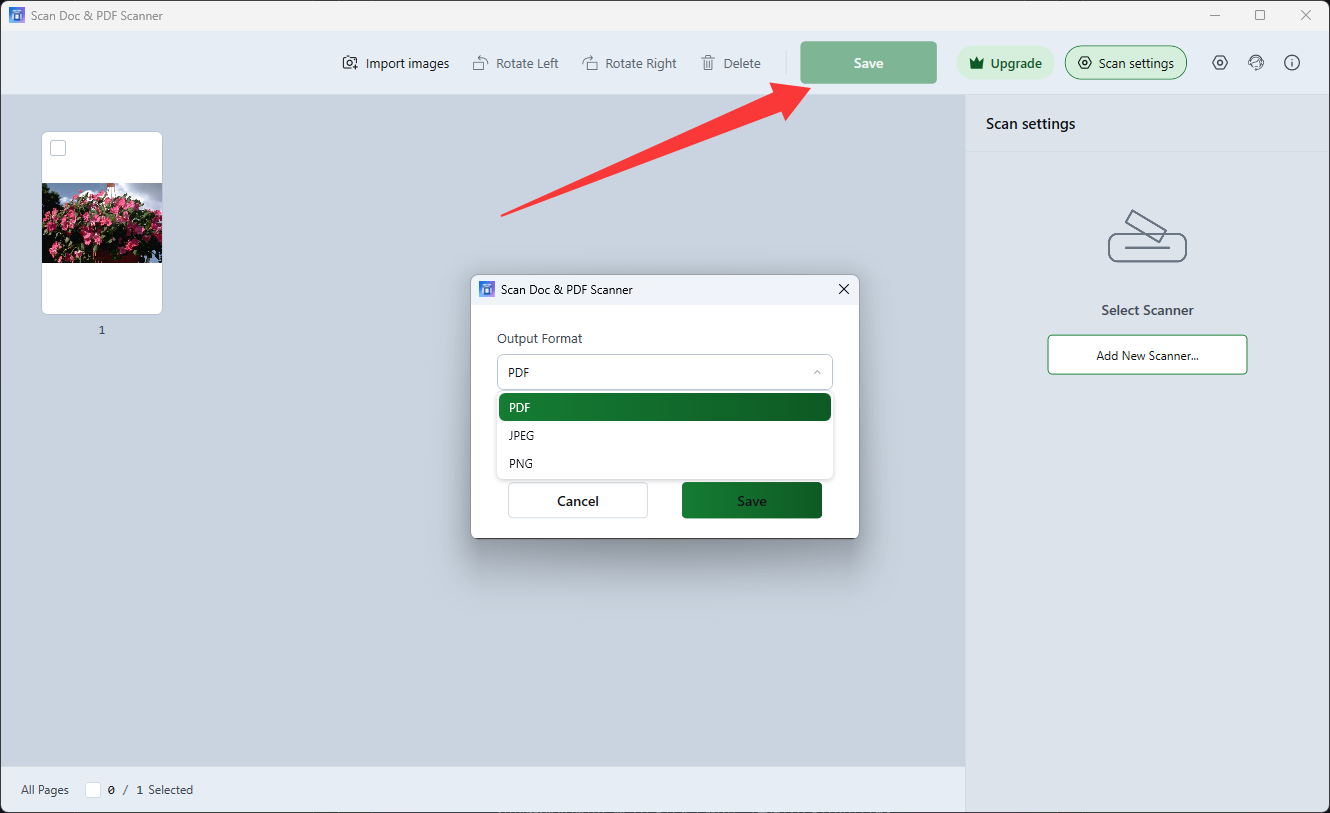Image resolution: width=1330 pixels, height=813 pixels.
Task: Click the app icon in the main title bar
Action: pyautogui.click(x=17, y=15)
